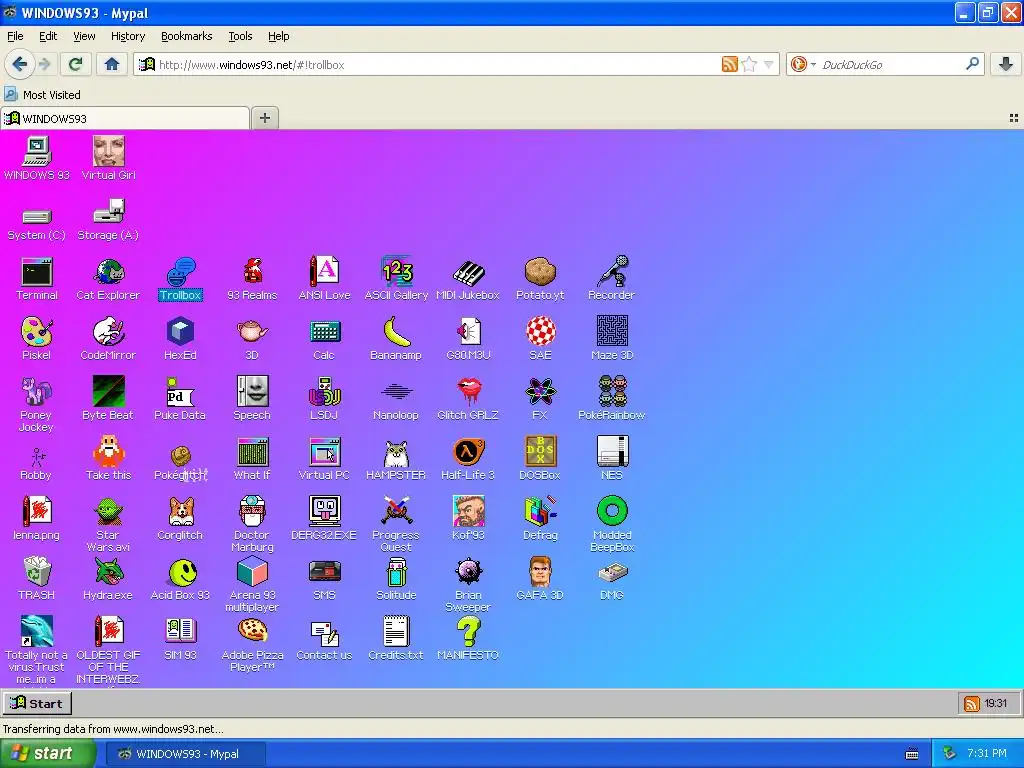Viewport: 1024px width, 768px height.
Task: Open the NES console icon
Action: coord(612,458)
